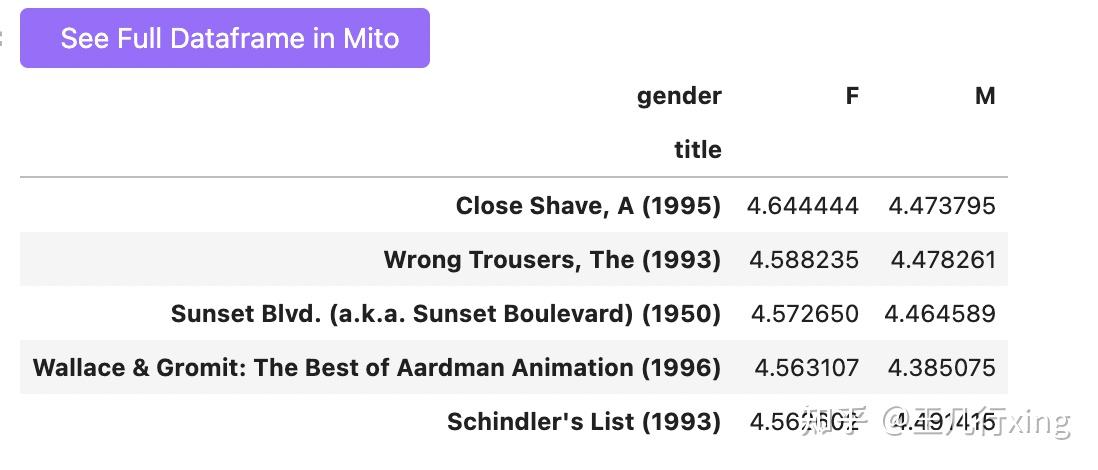Click the Sunset Blvd. (1950) row label
This screenshot has width=1098, height=470.
point(446,314)
